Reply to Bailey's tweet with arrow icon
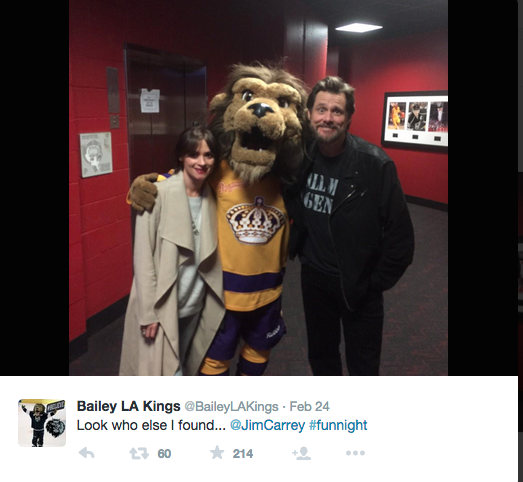This screenshot has width=523, height=482. click(86, 453)
